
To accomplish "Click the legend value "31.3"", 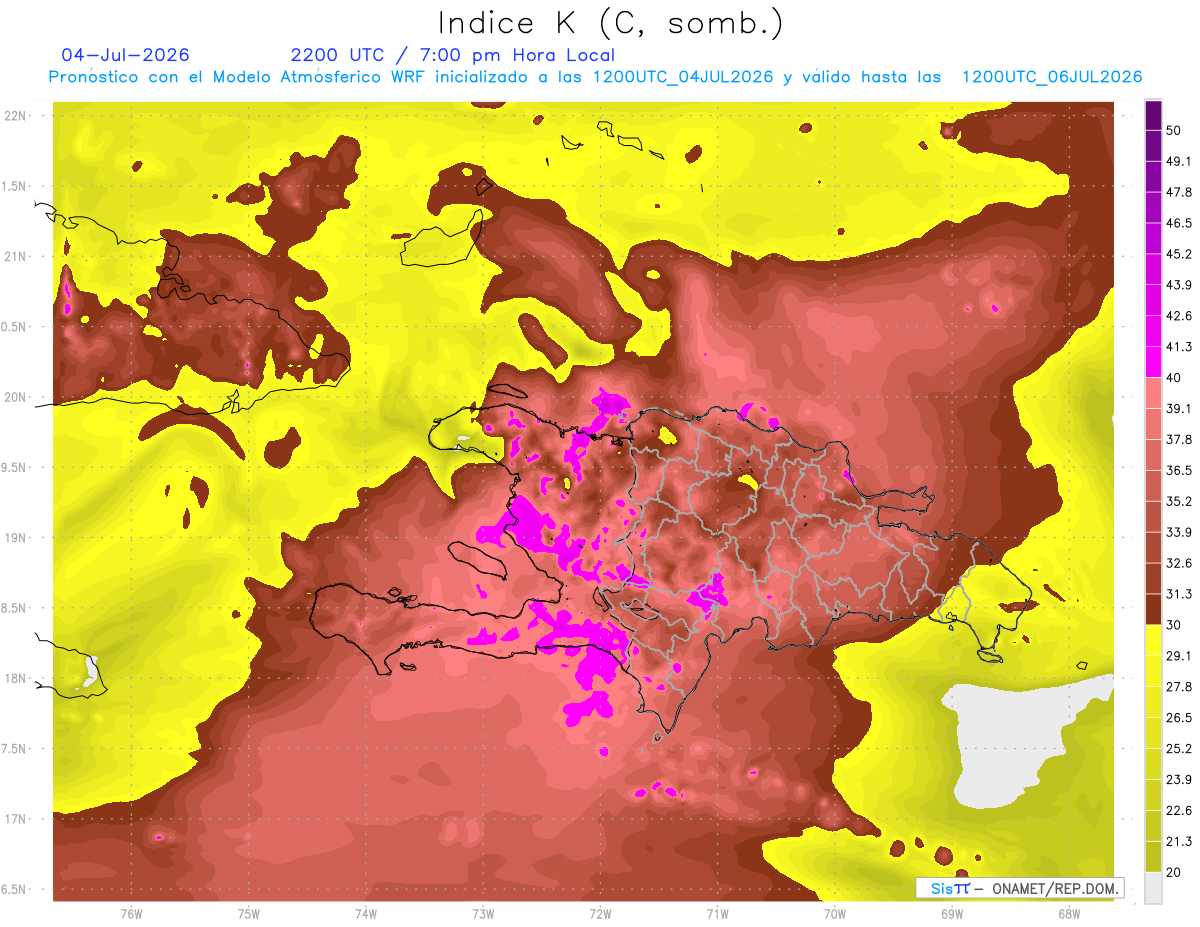I will point(1178,594).
